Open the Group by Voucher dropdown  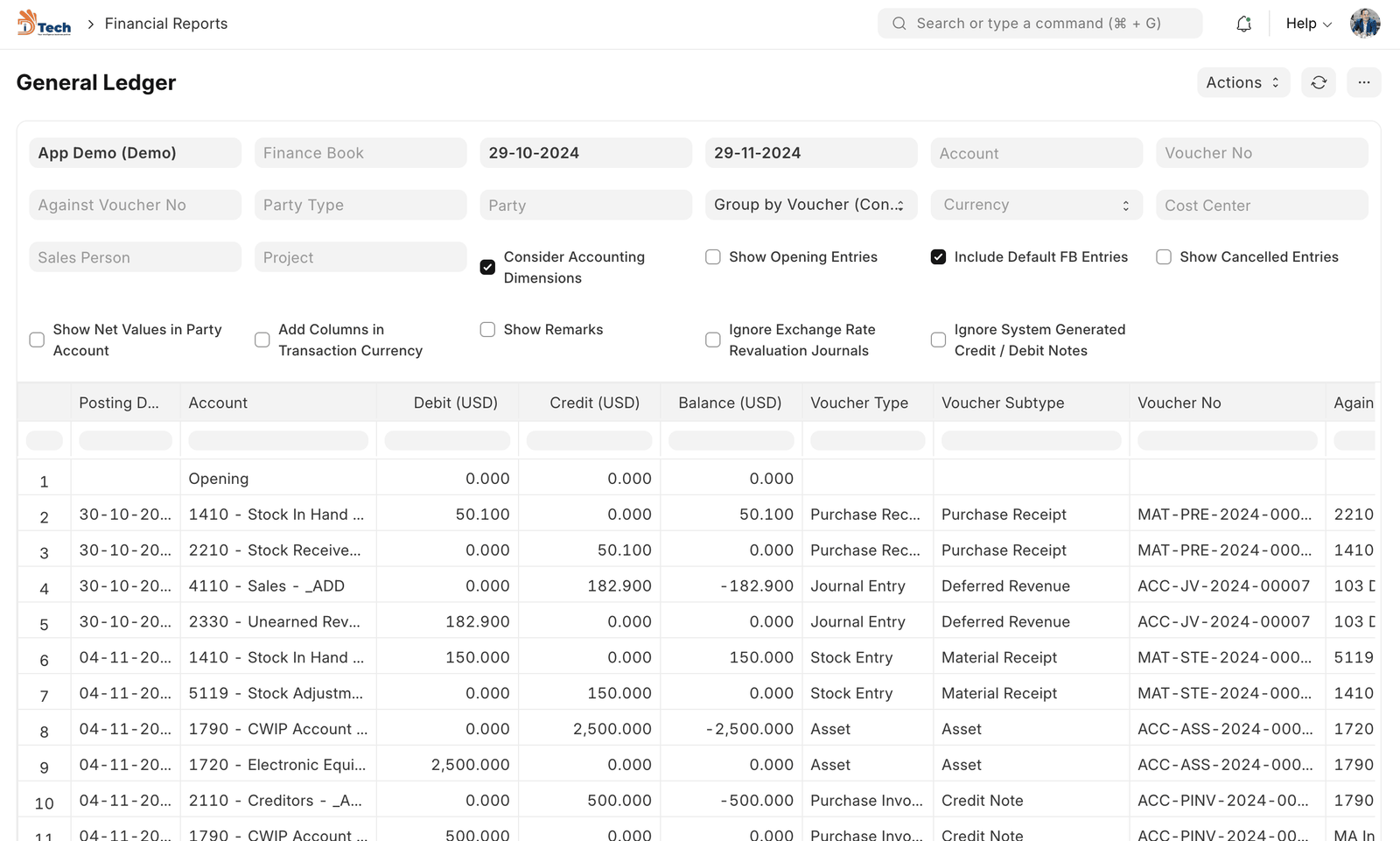tap(810, 205)
